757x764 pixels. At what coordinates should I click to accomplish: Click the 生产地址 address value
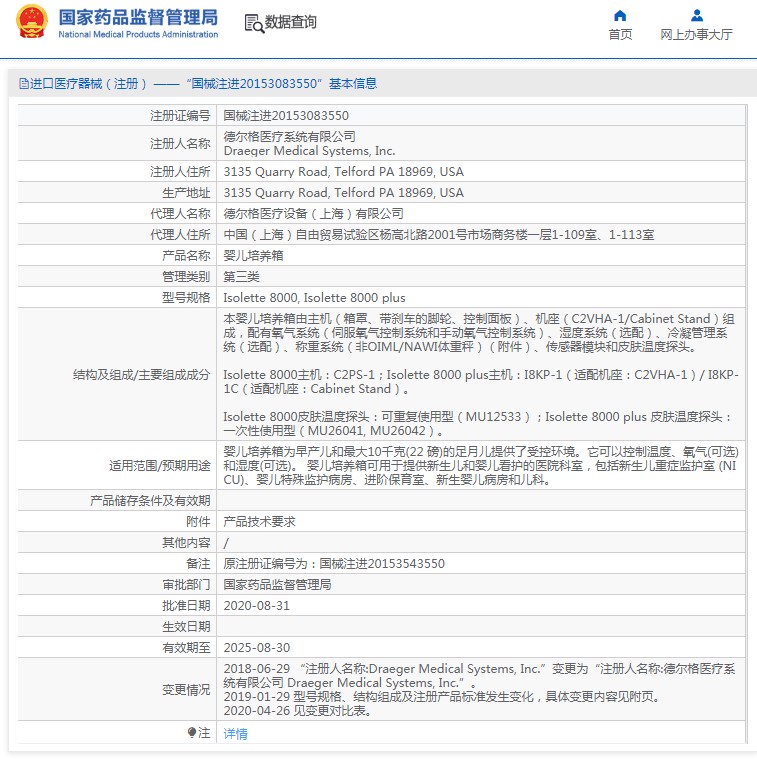click(343, 192)
